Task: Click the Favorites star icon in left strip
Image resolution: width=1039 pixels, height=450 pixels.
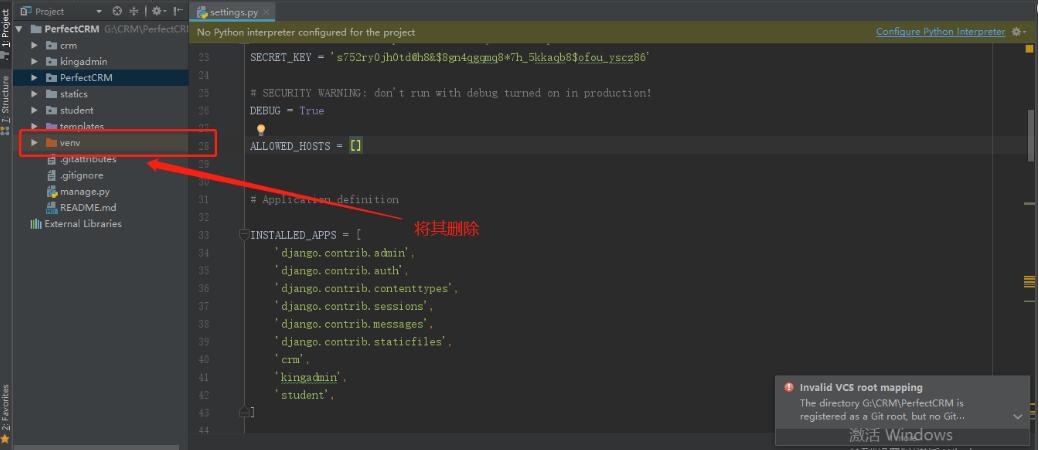Action: 5,439
